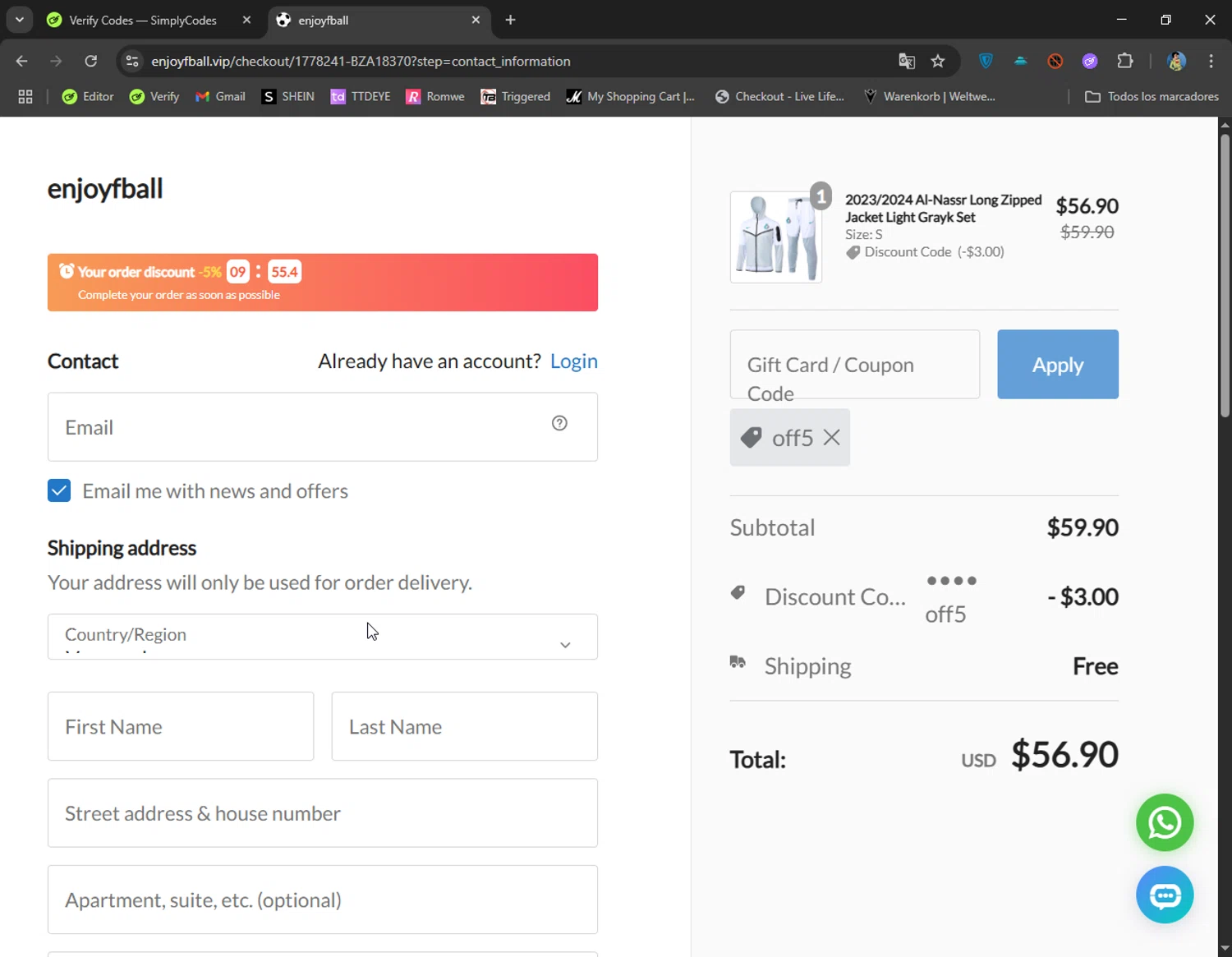Click the Subtotal $59.90 value
The image size is (1232, 957).
pyautogui.click(x=1083, y=527)
